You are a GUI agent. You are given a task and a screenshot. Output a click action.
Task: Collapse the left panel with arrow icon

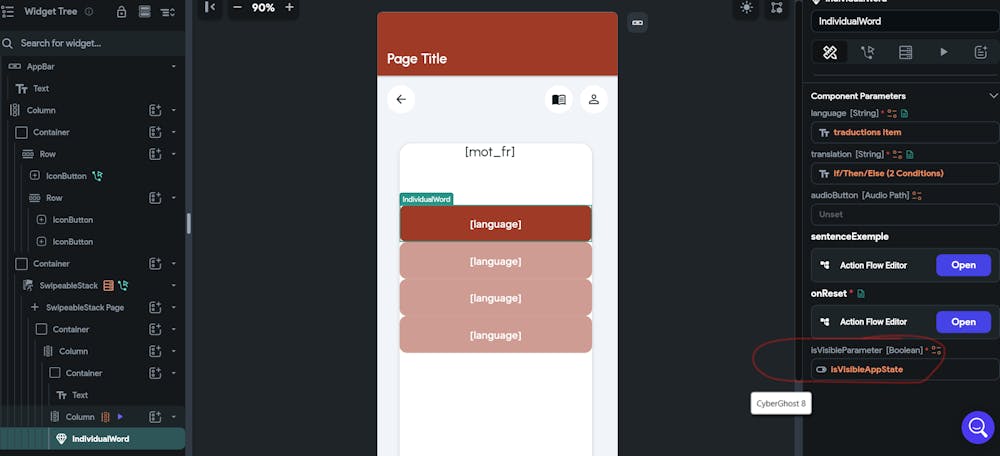pos(210,7)
